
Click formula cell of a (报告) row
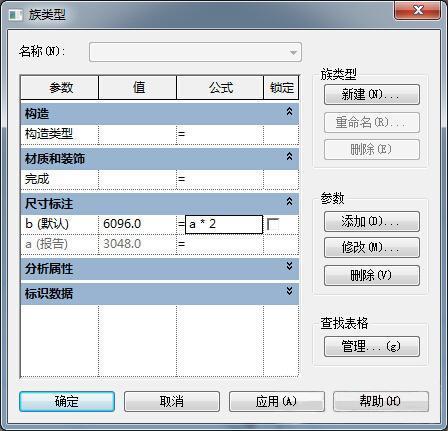220,244
